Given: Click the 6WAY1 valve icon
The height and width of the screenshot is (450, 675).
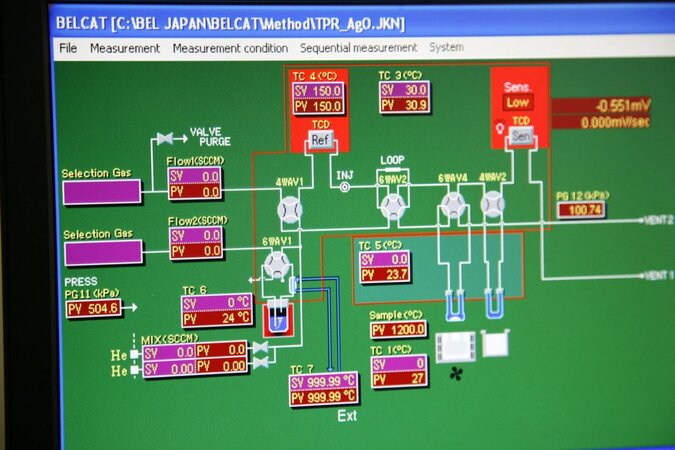Looking at the screenshot, I should 276,265.
